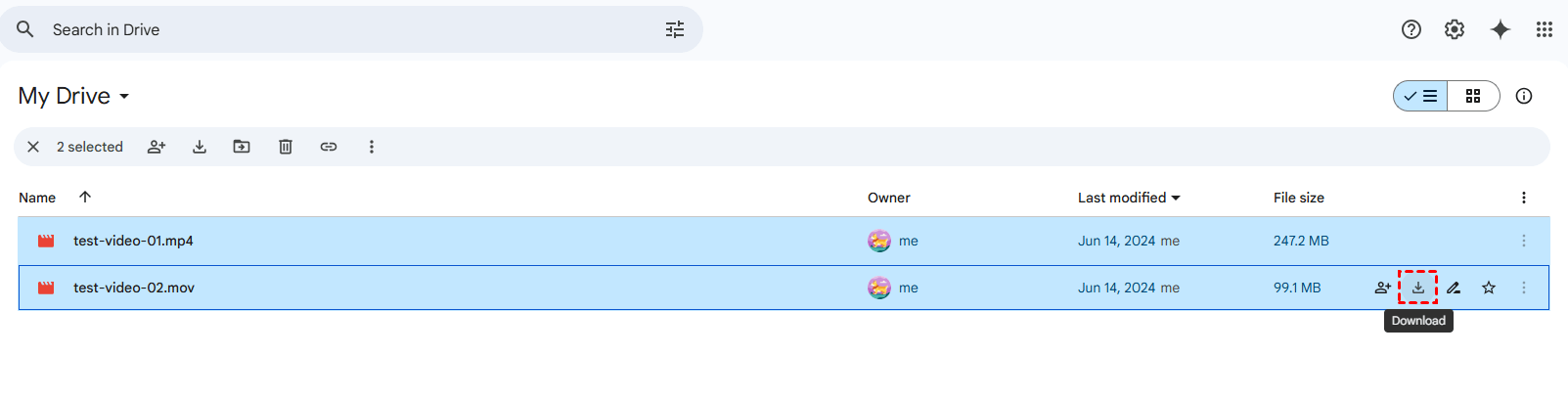The height and width of the screenshot is (400, 1568).
Task: Clear the current 2 selected selection
Action: (x=33, y=147)
